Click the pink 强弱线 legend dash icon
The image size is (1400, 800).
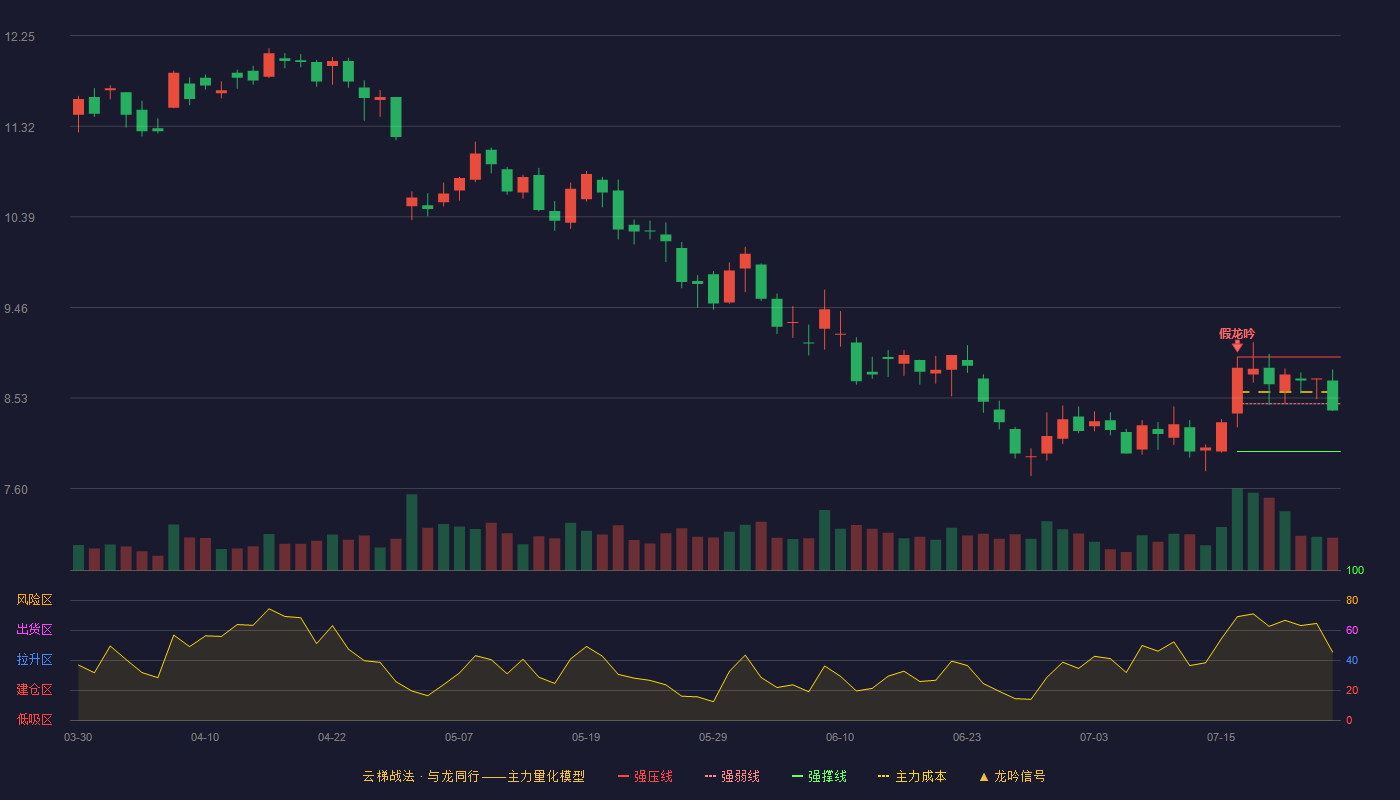(x=710, y=776)
